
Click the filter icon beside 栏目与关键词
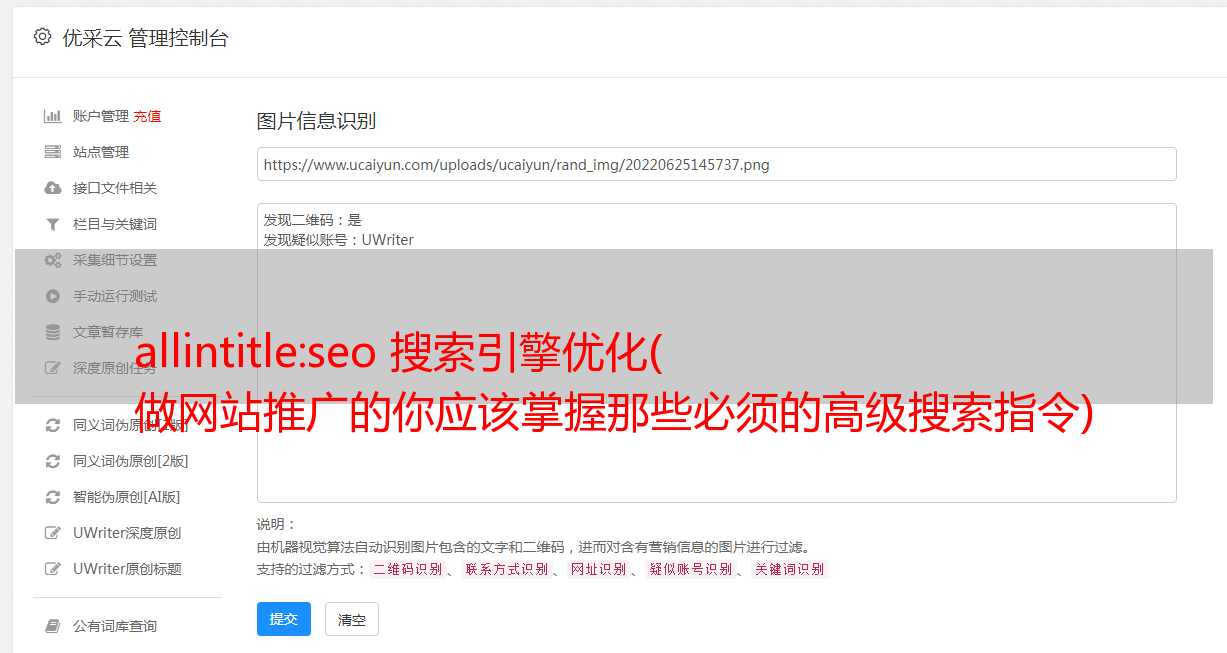tap(53, 224)
